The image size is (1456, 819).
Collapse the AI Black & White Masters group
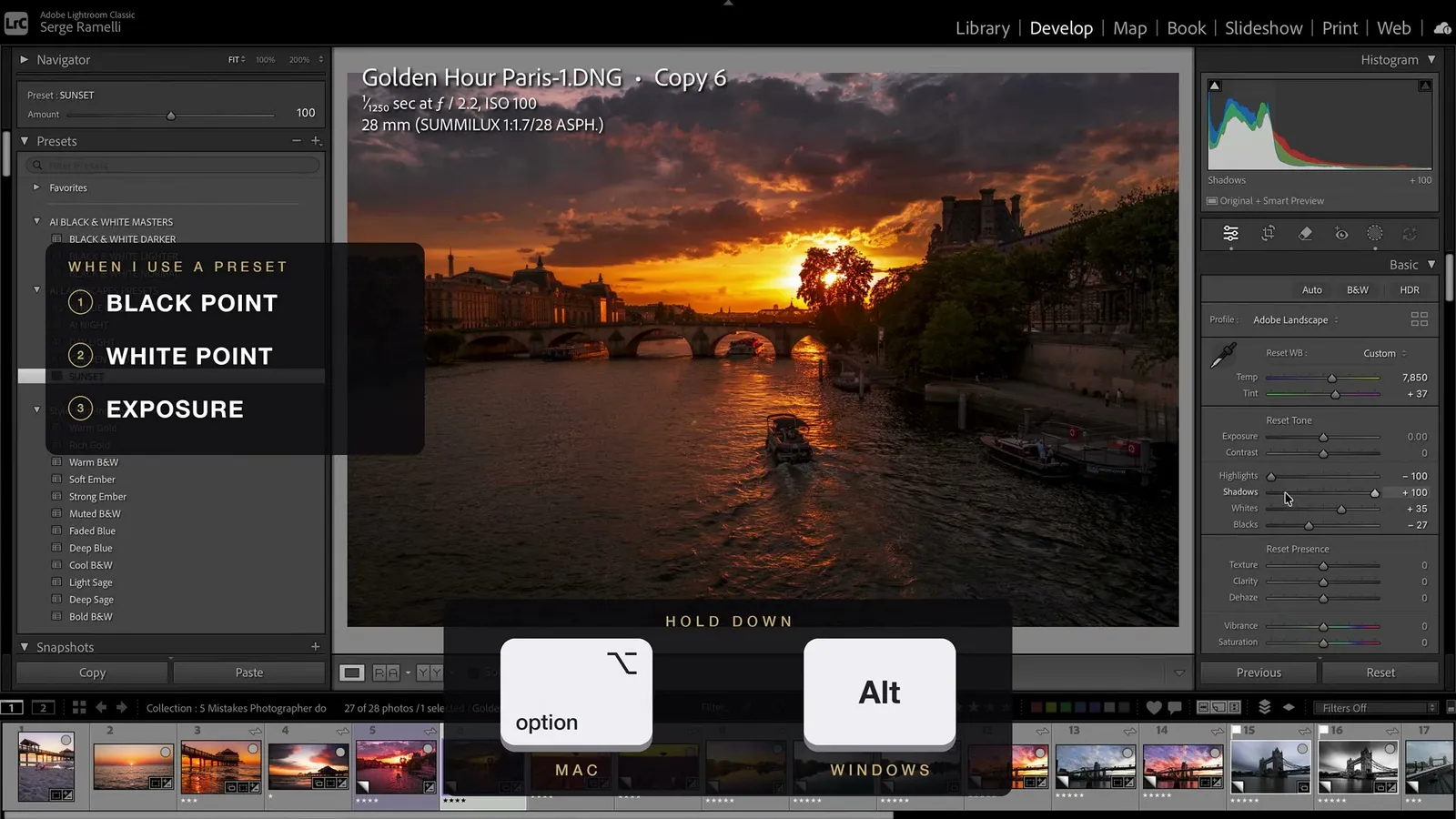(x=36, y=221)
